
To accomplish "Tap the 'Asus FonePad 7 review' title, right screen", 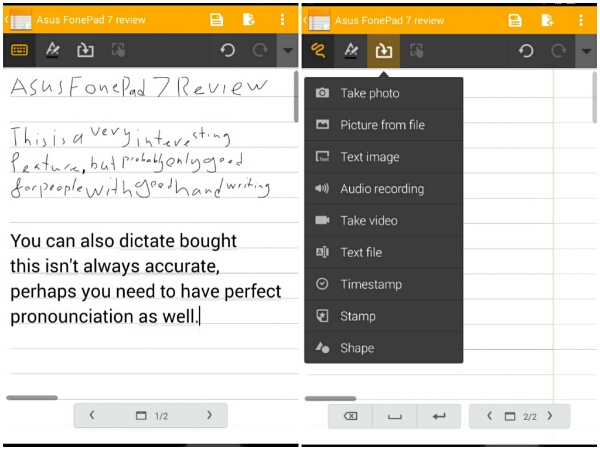I will coord(390,20).
